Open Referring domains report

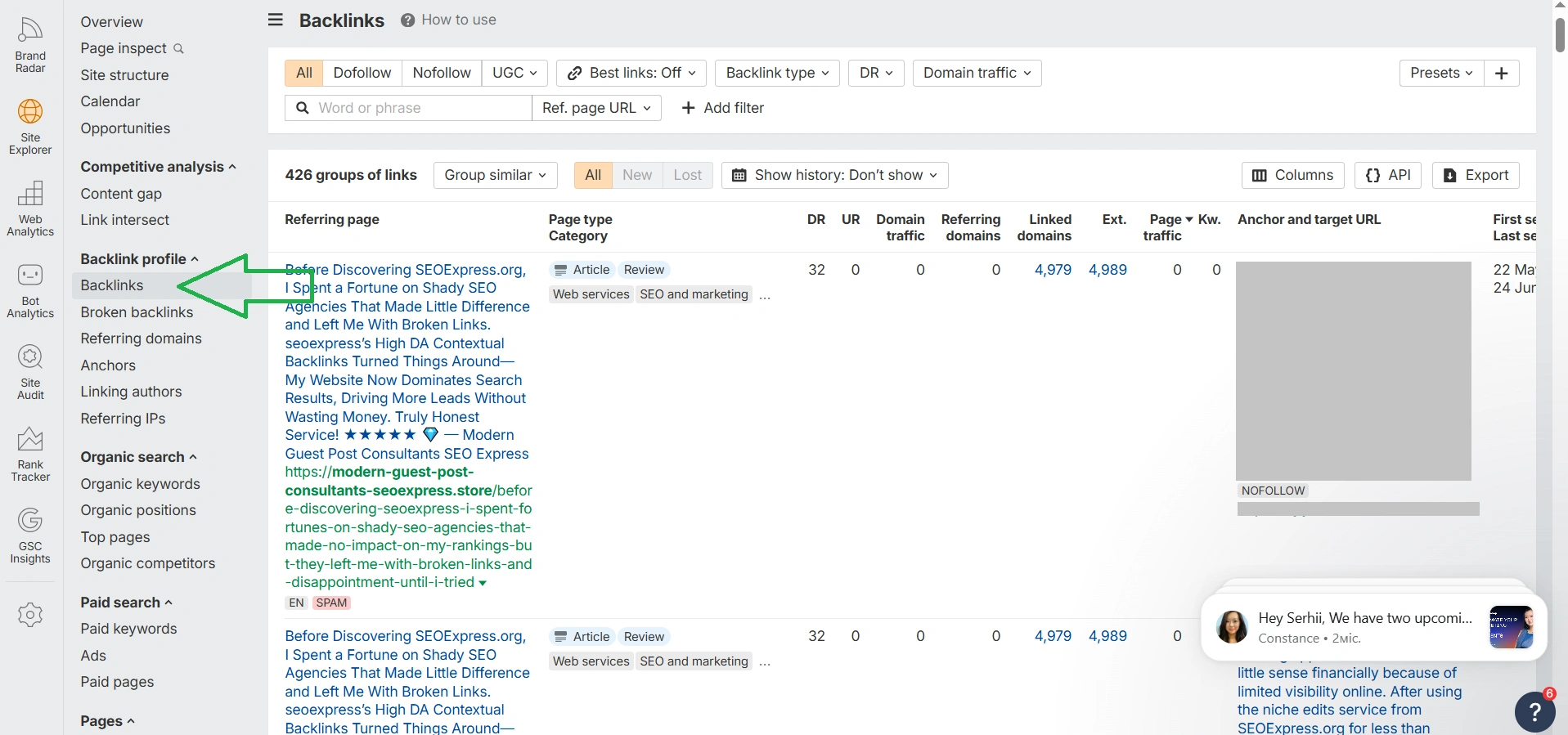[x=141, y=338]
